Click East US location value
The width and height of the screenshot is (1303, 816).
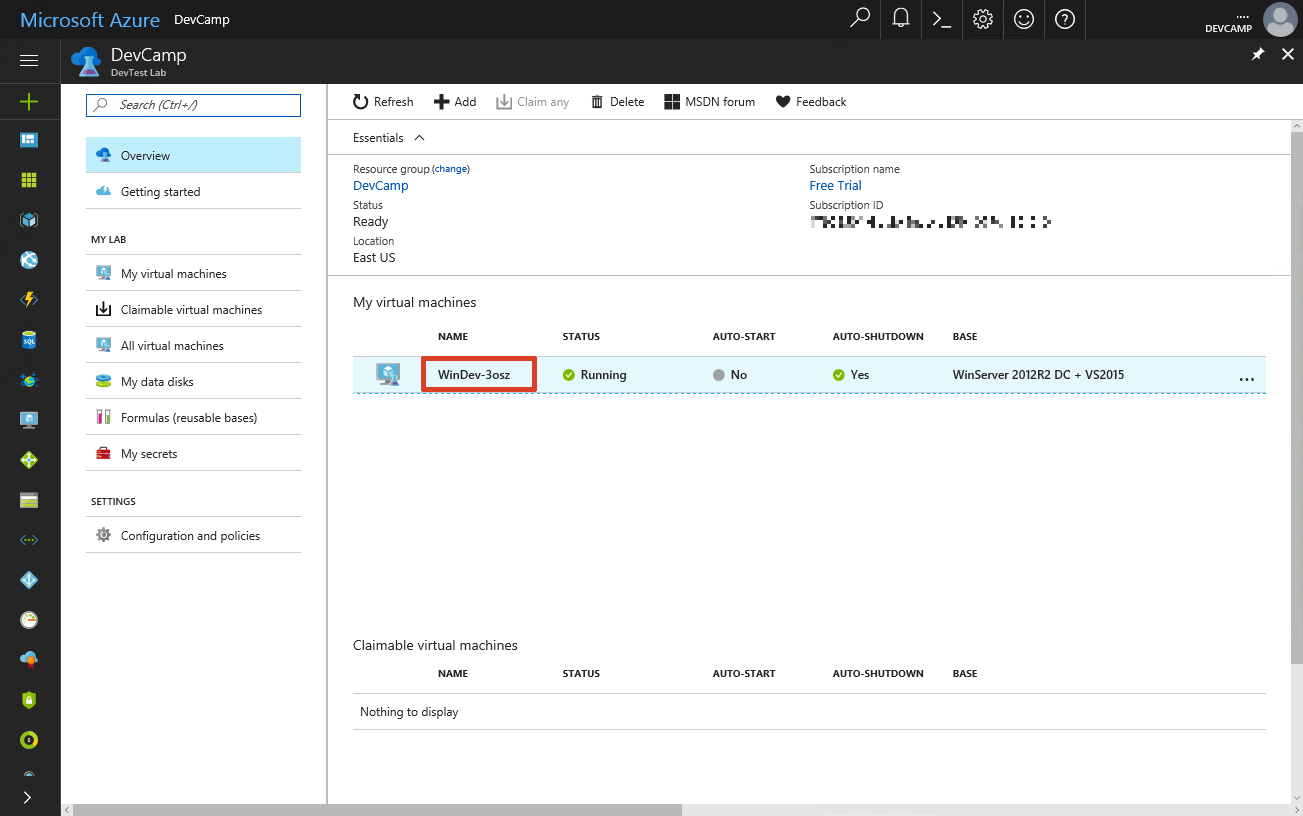374,258
